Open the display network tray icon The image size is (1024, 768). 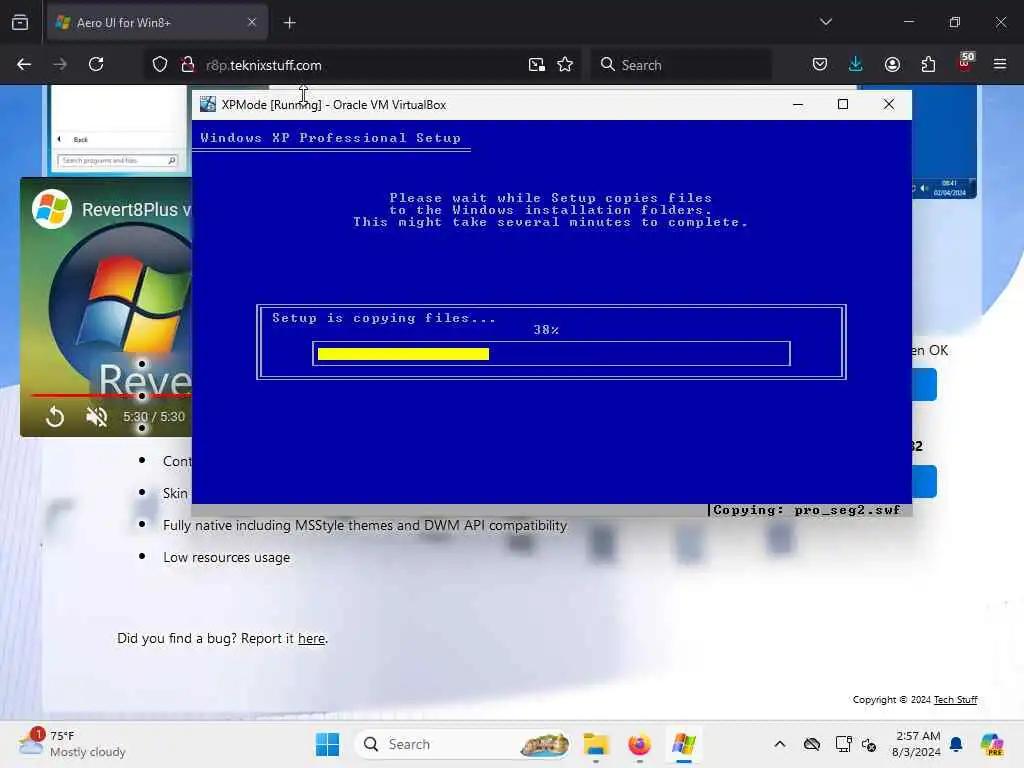[x=843, y=744]
